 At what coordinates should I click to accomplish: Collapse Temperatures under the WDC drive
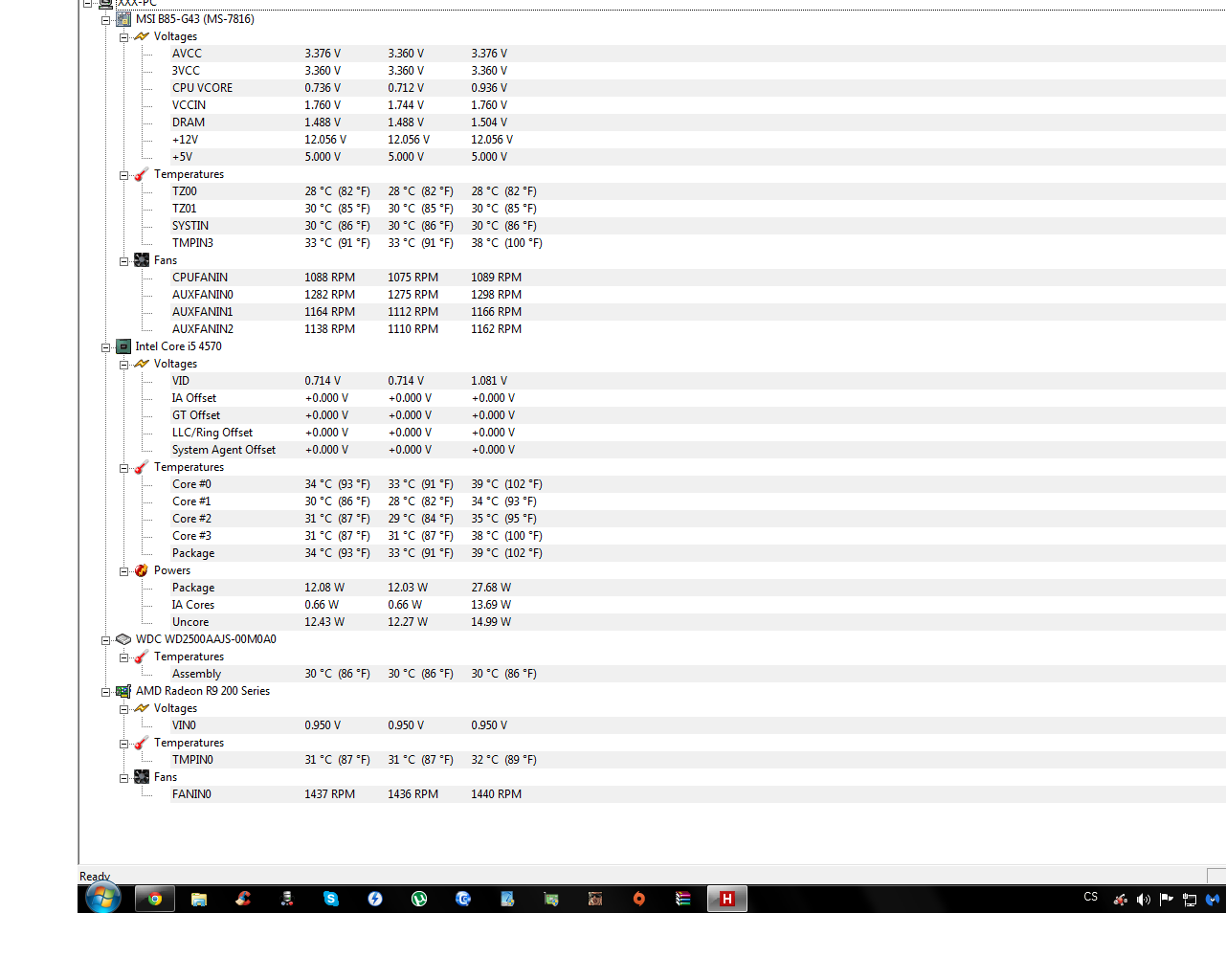124,657
